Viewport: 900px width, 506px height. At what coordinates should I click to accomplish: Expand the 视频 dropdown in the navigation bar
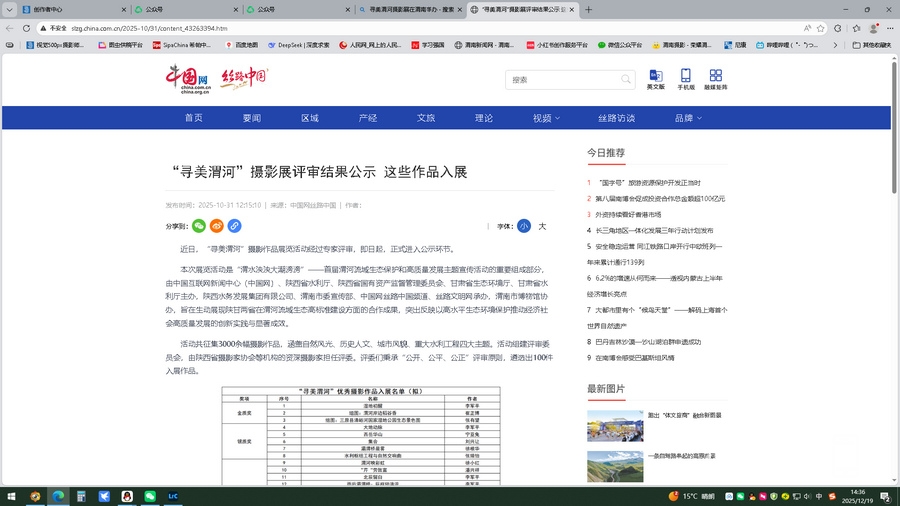[x=546, y=118]
